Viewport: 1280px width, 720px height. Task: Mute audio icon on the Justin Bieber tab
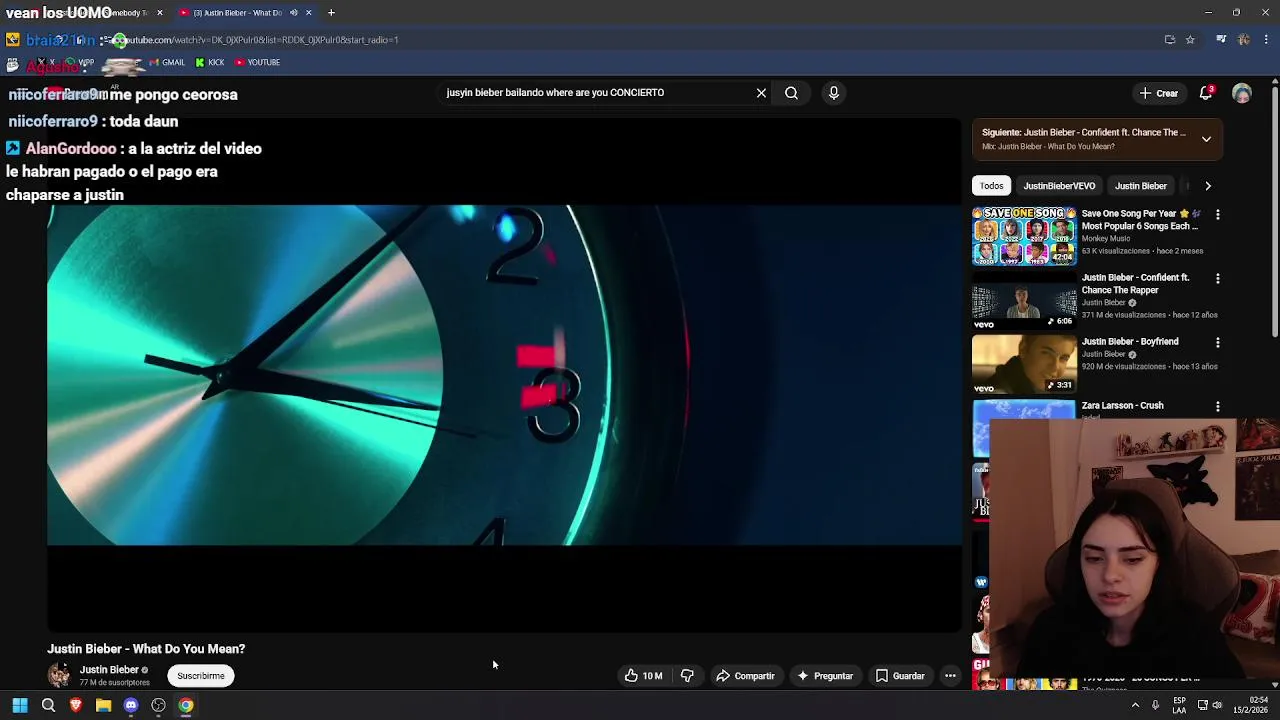(x=293, y=13)
